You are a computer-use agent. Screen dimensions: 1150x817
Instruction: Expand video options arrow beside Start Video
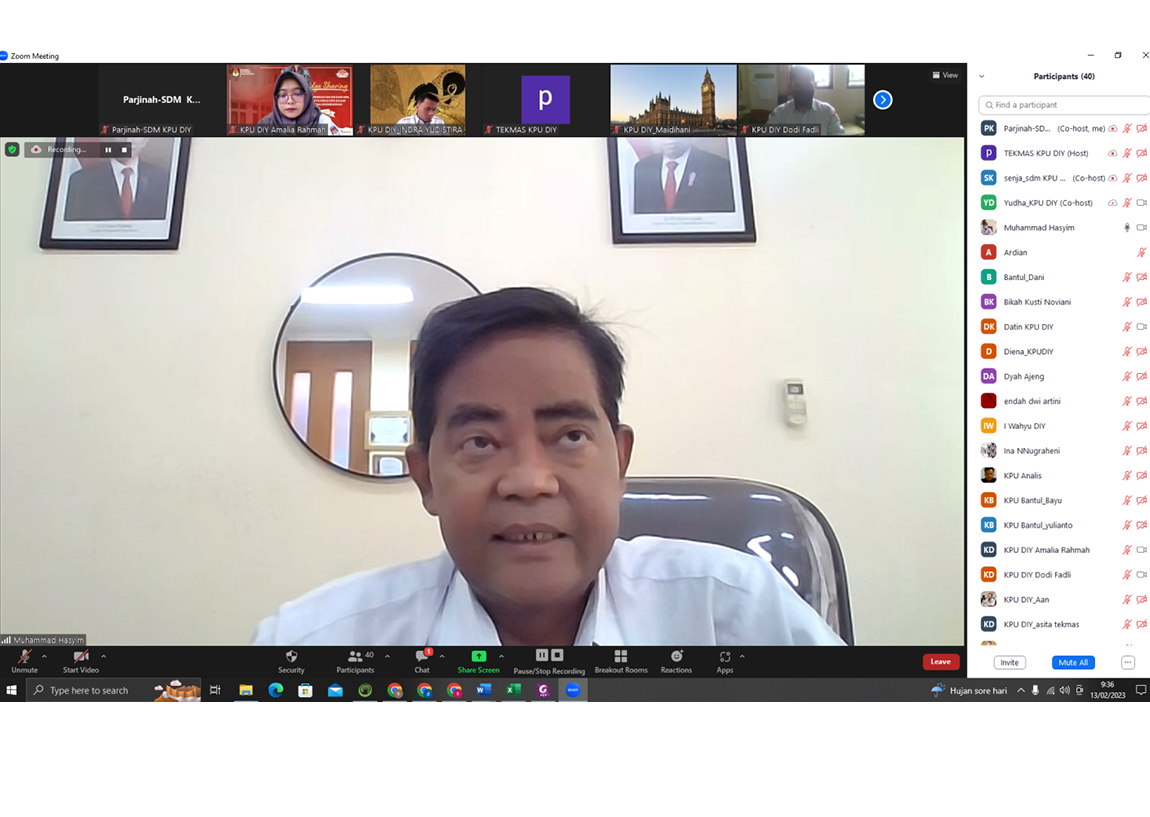coord(103,657)
